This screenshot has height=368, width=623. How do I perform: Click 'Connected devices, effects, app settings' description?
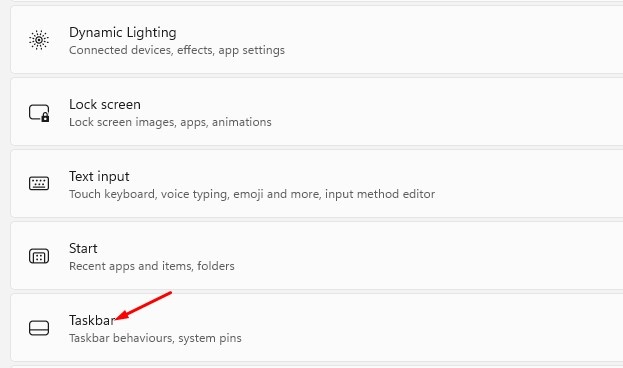[x=177, y=50]
